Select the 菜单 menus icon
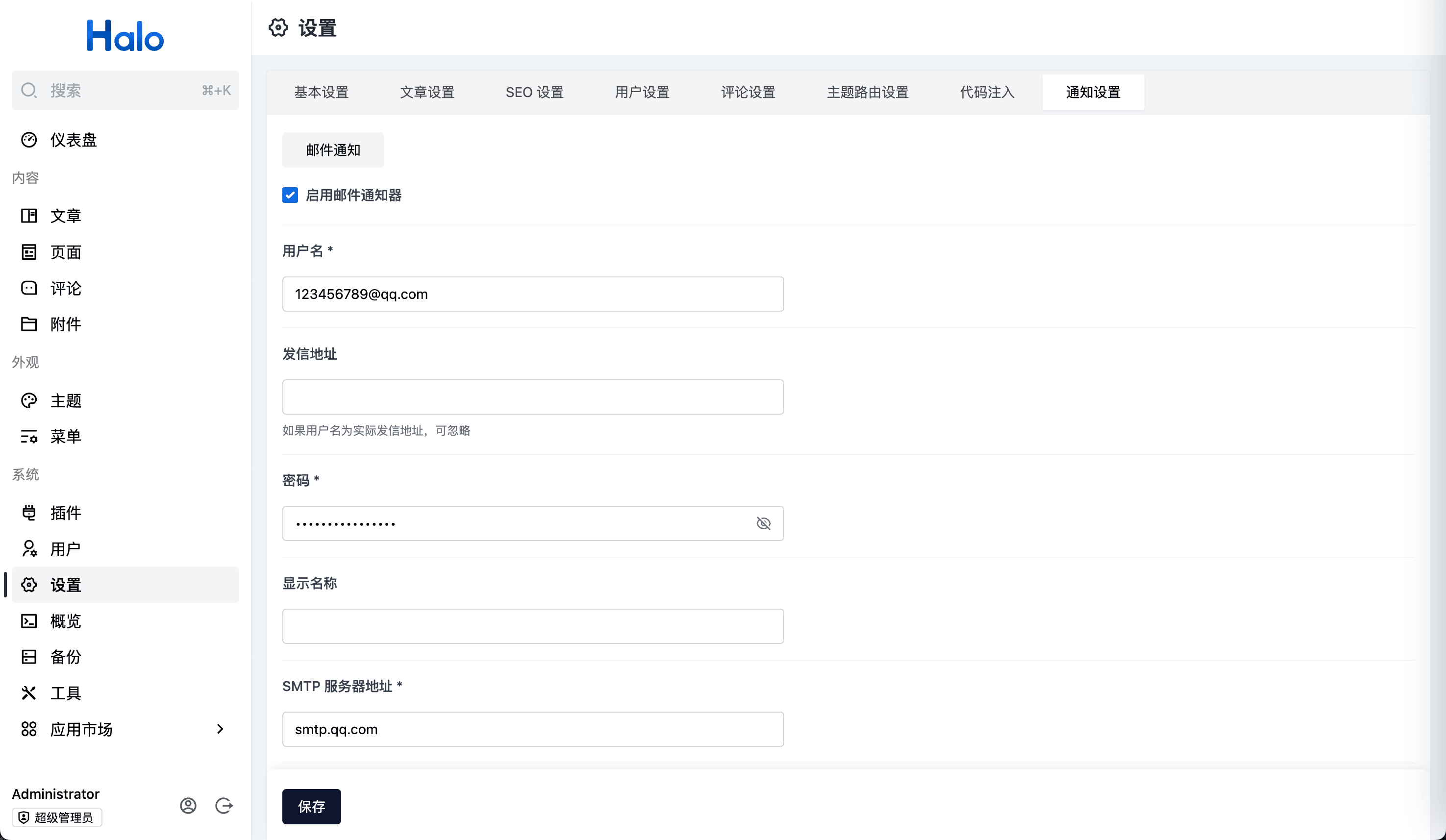1446x840 pixels. 29,437
